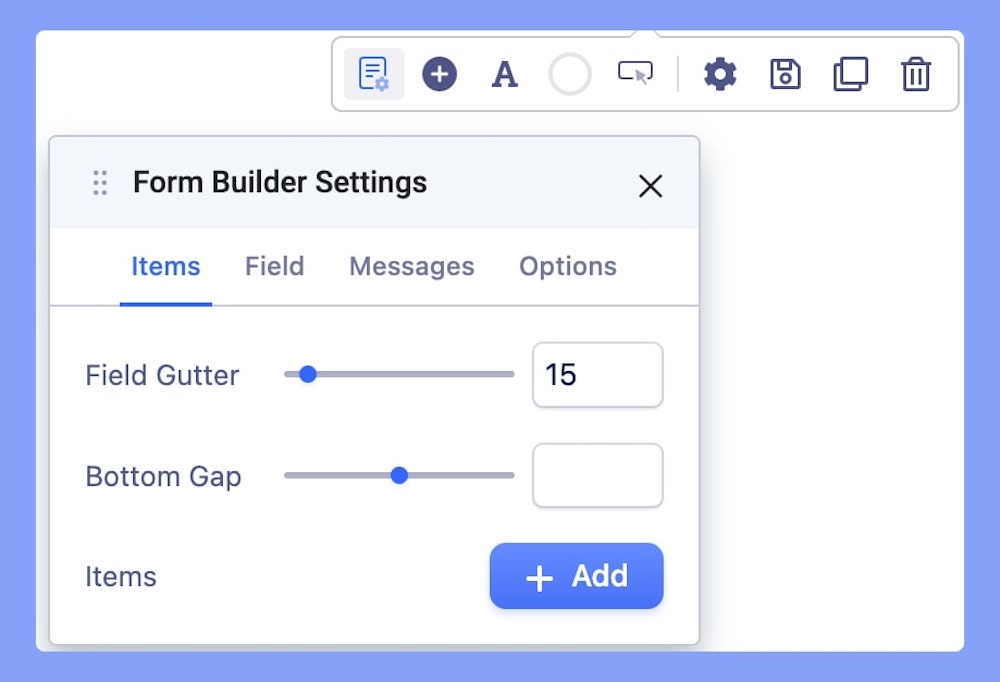Open the gear settings icon
The width and height of the screenshot is (1000, 682).
point(720,74)
